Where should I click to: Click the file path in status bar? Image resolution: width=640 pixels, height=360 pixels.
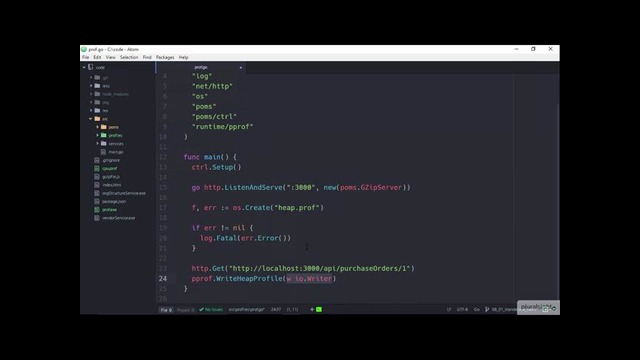[x=246, y=309]
